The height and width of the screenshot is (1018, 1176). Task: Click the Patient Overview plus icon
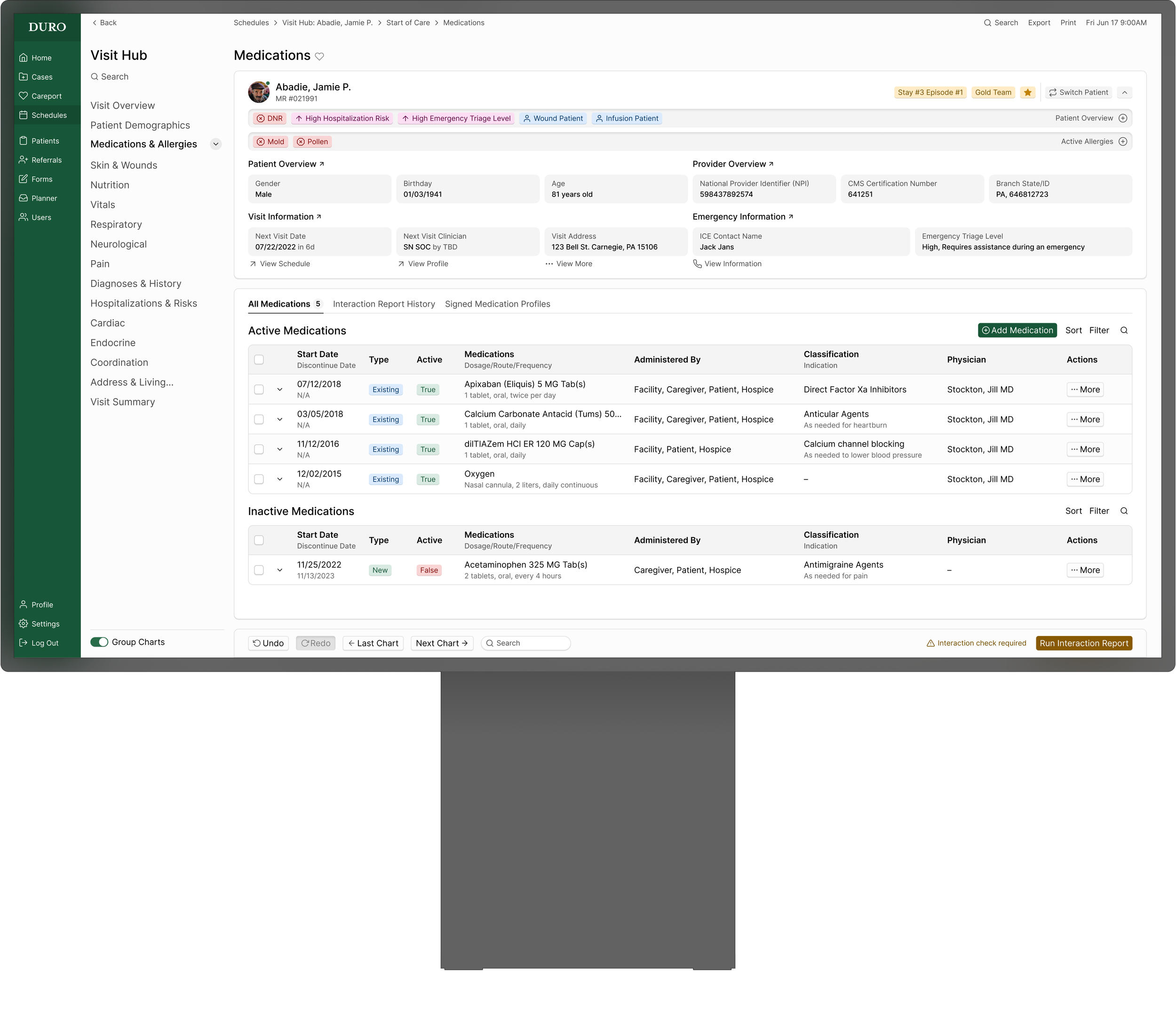coord(1122,118)
